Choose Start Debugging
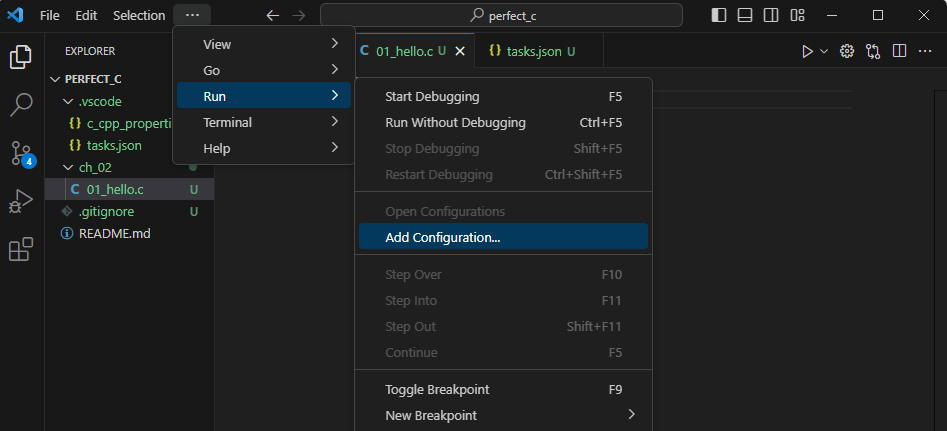The height and width of the screenshot is (431, 947). (x=503, y=97)
